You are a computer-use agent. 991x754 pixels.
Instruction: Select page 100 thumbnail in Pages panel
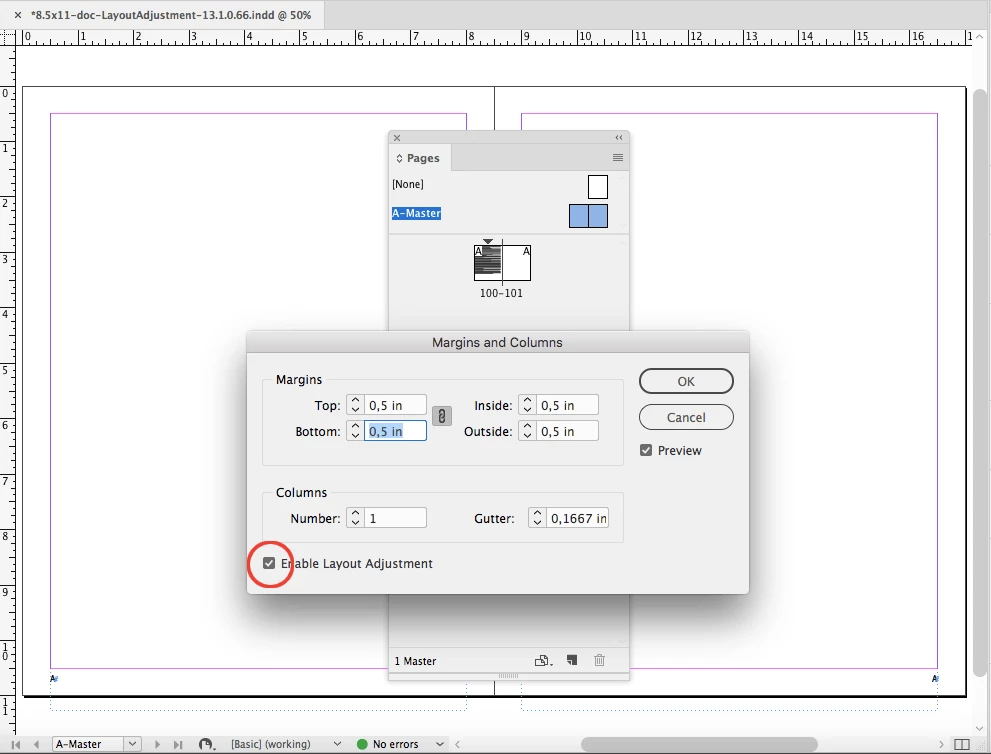[x=488, y=262]
